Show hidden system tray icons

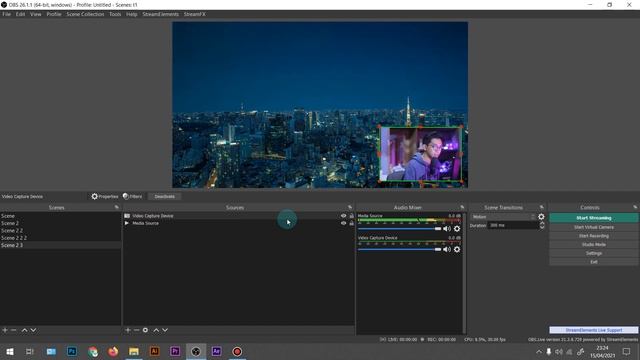539,351
